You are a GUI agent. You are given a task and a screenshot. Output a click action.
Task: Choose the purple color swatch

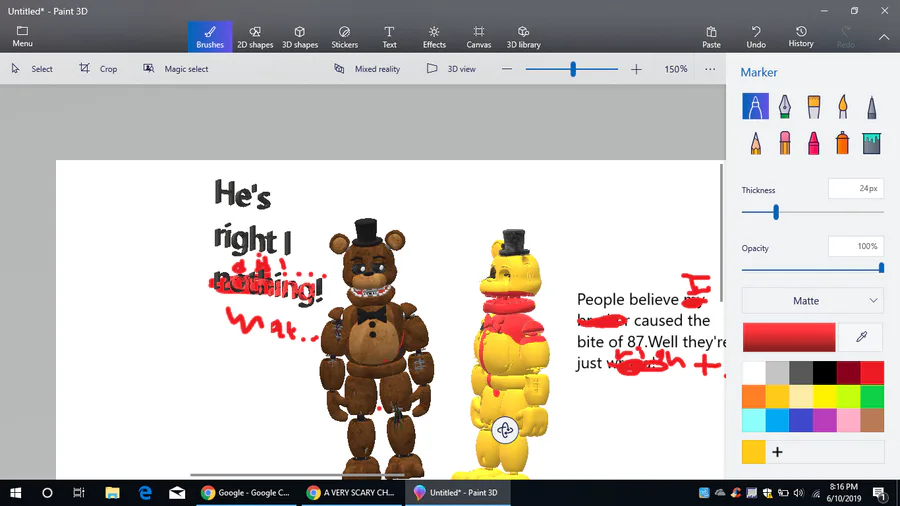pos(825,420)
